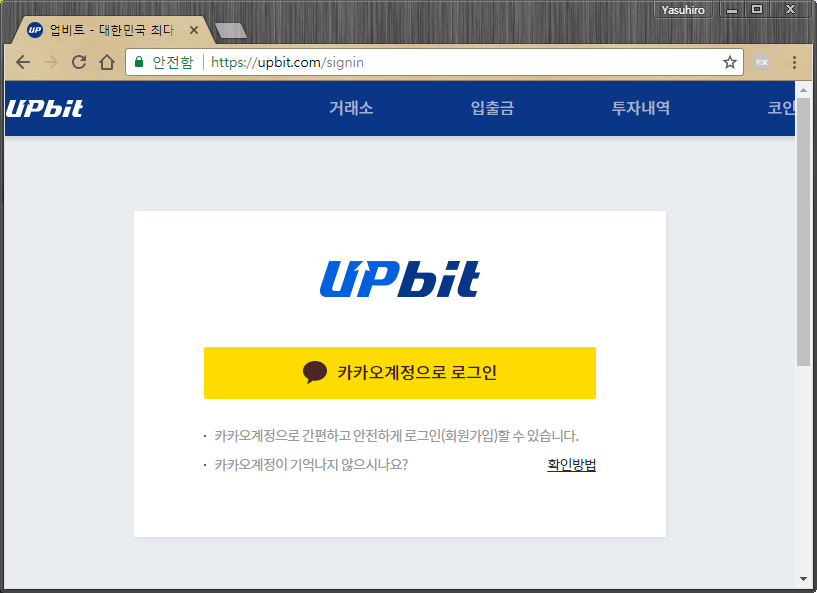
Task: Click 카카오계정으로 로그인 yellow button
Action: click(x=400, y=373)
